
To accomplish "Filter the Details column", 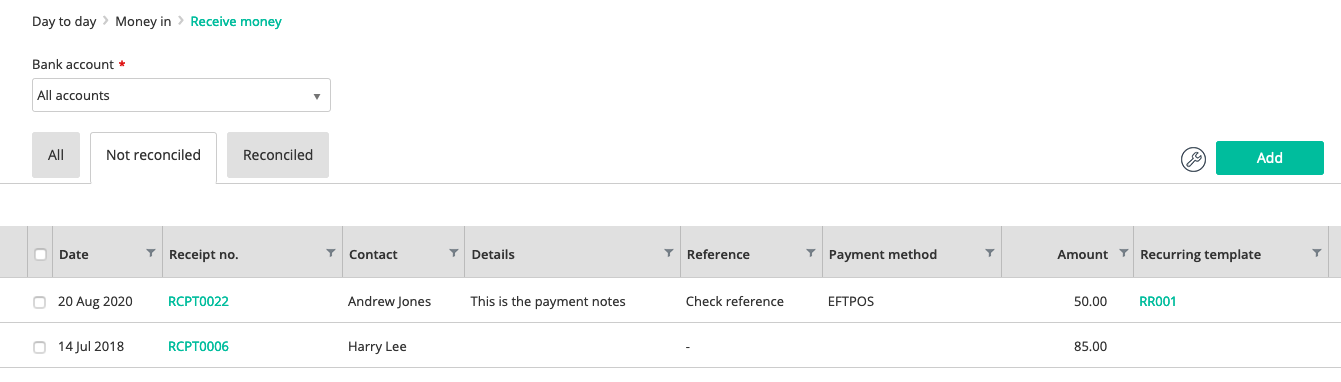I will (669, 254).
